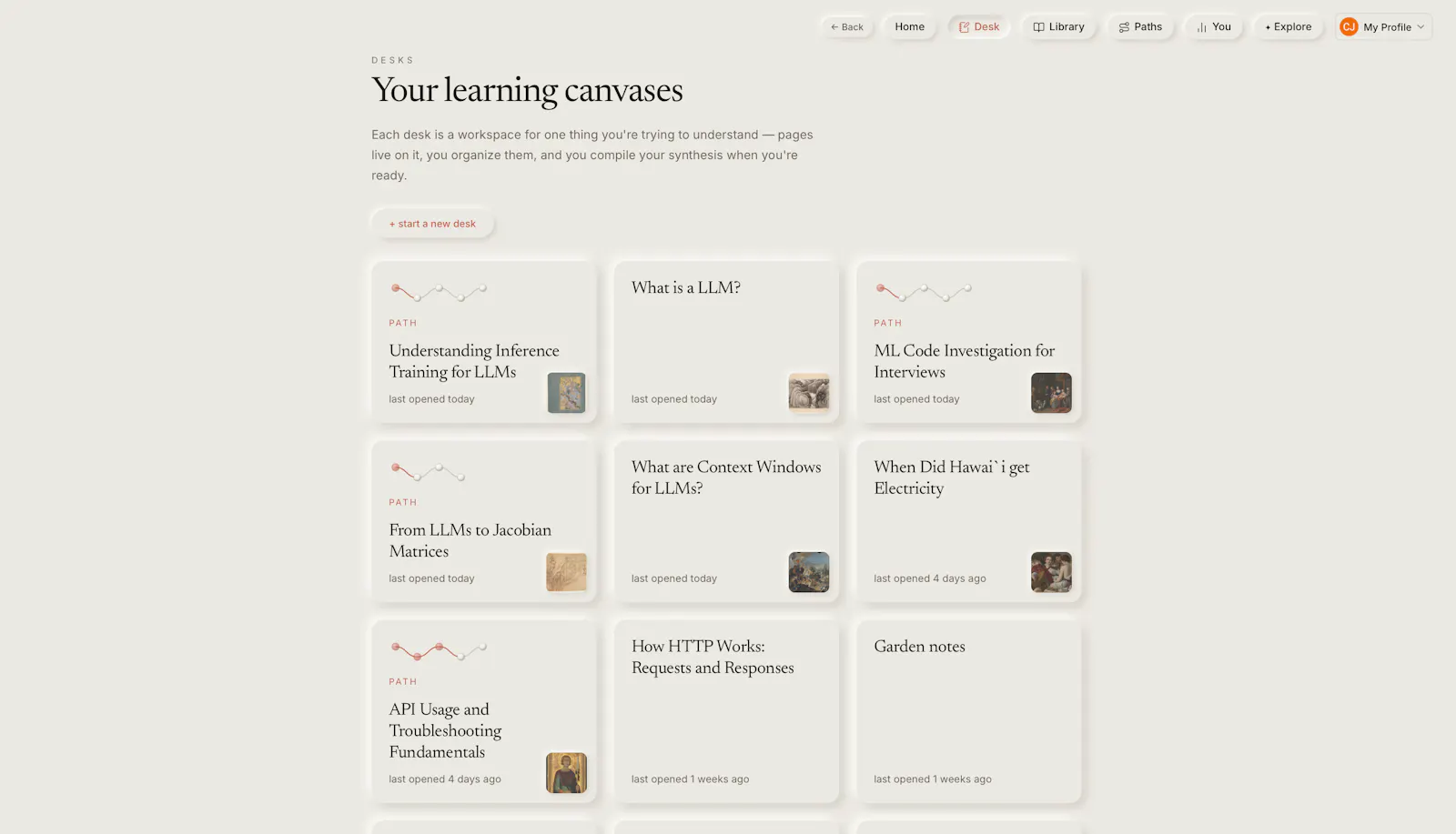Open the Library tab
The height and width of the screenshot is (834, 1456).
point(1058,27)
